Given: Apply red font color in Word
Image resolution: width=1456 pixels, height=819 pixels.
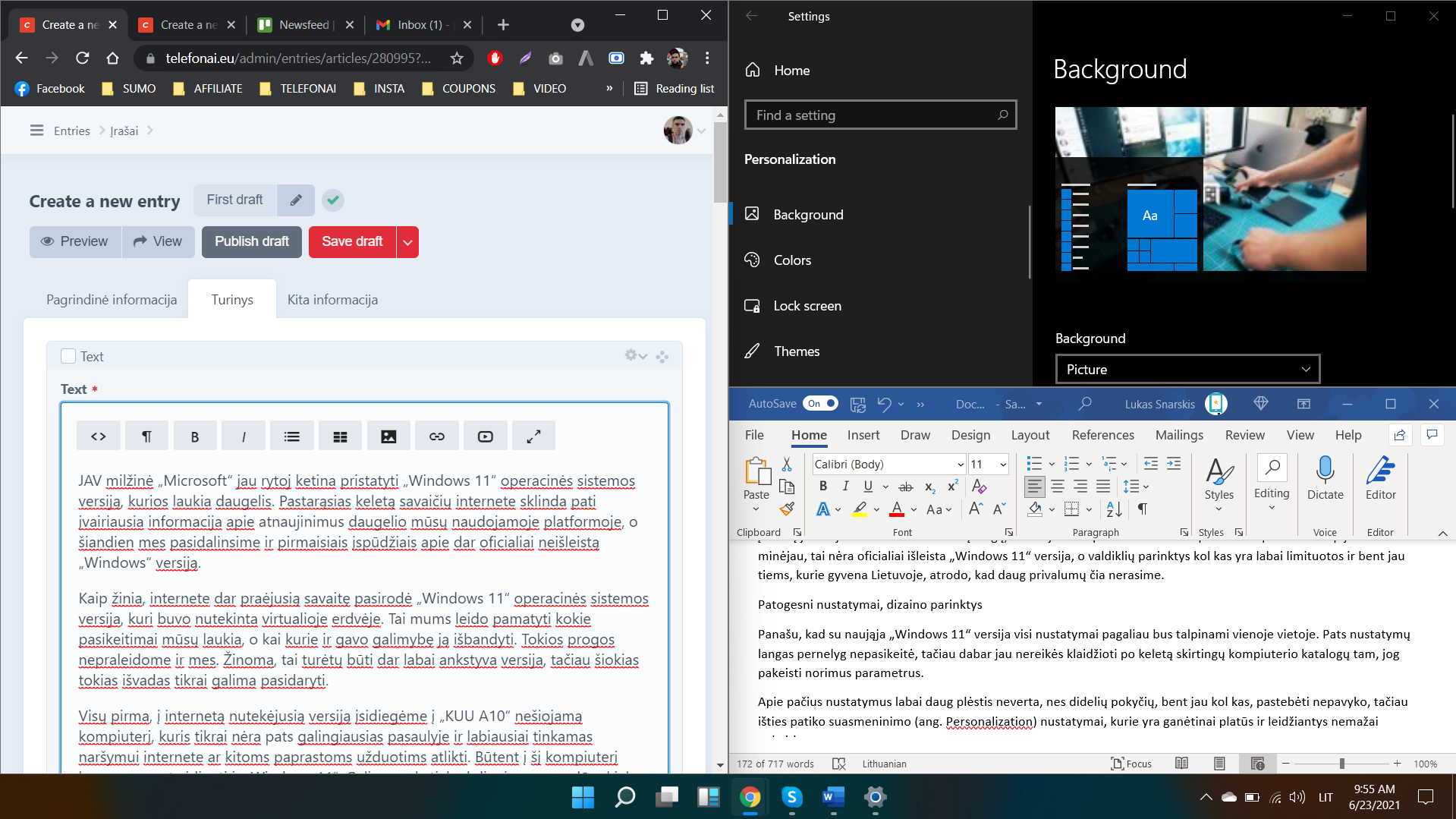Looking at the screenshot, I should pyautogui.click(x=897, y=509).
